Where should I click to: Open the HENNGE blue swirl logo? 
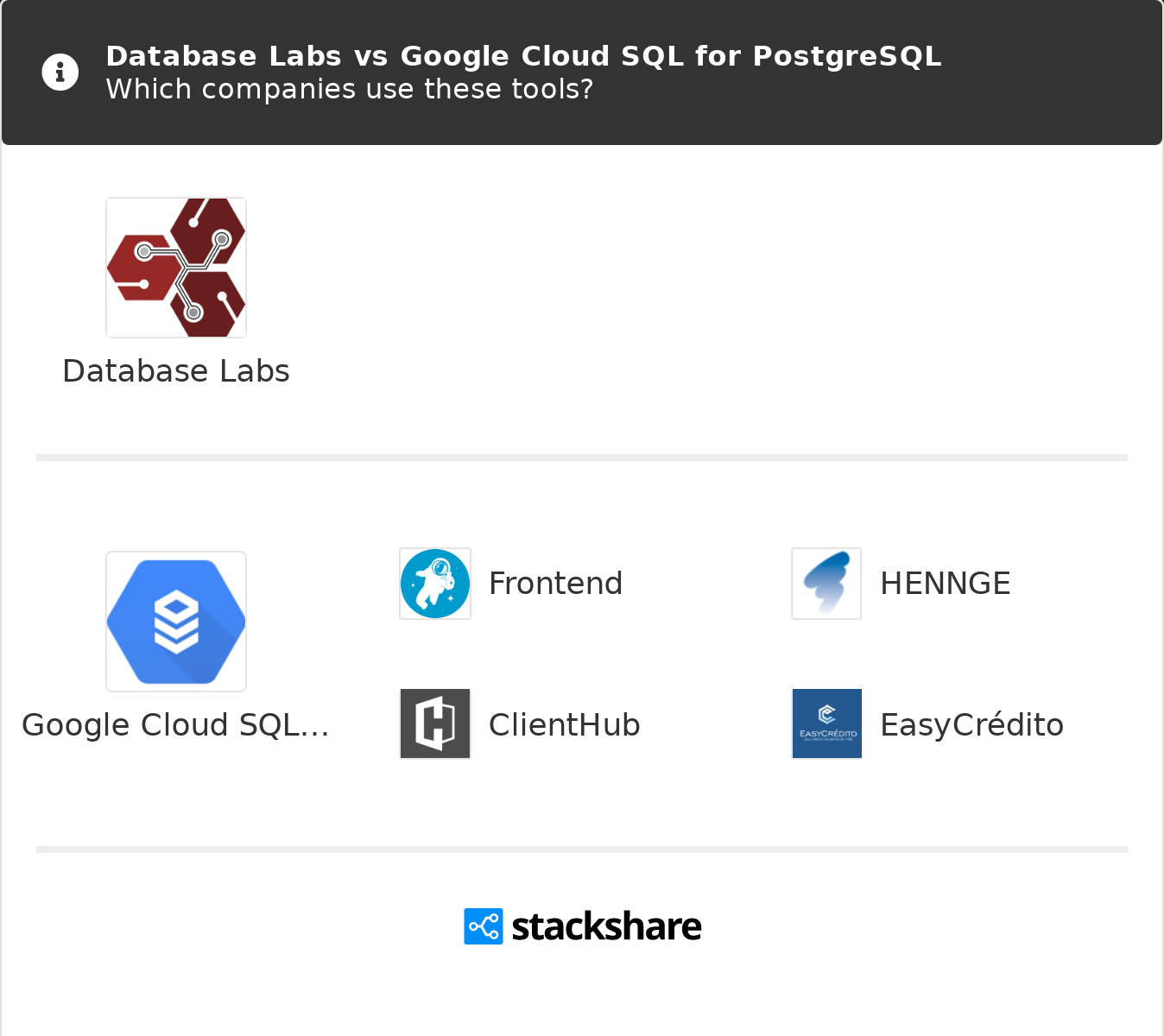pyautogui.click(x=826, y=584)
